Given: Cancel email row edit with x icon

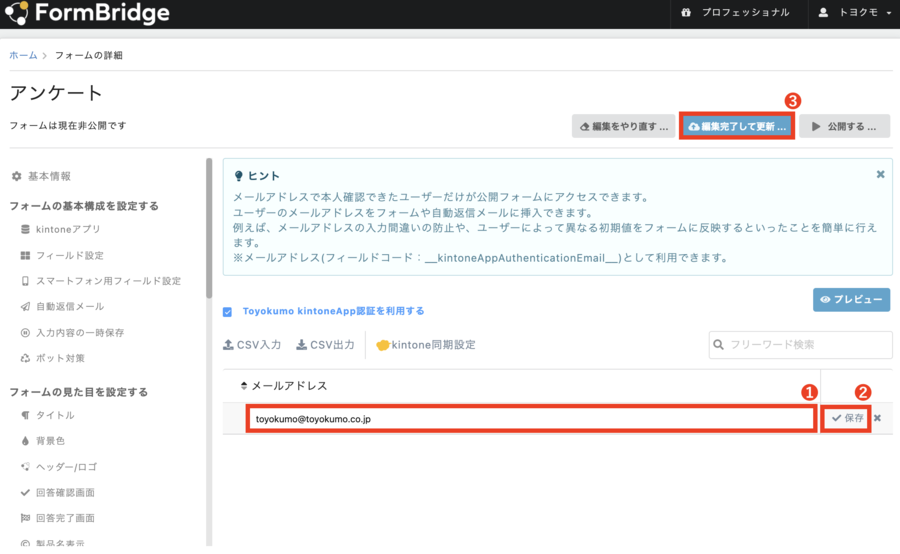Looking at the screenshot, I should (x=877, y=418).
